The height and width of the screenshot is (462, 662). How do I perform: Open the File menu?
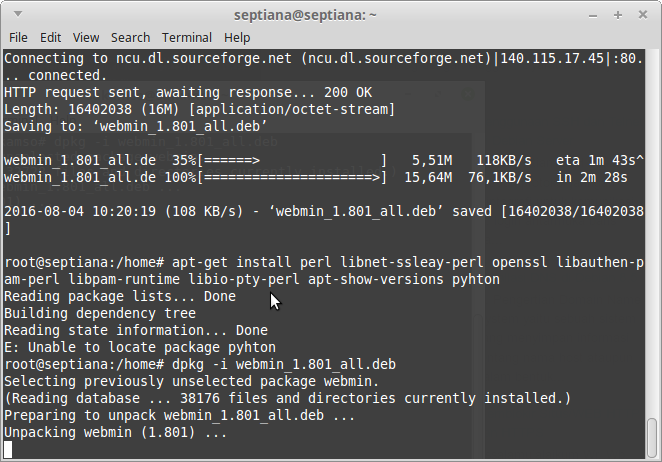(x=18, y=37)
